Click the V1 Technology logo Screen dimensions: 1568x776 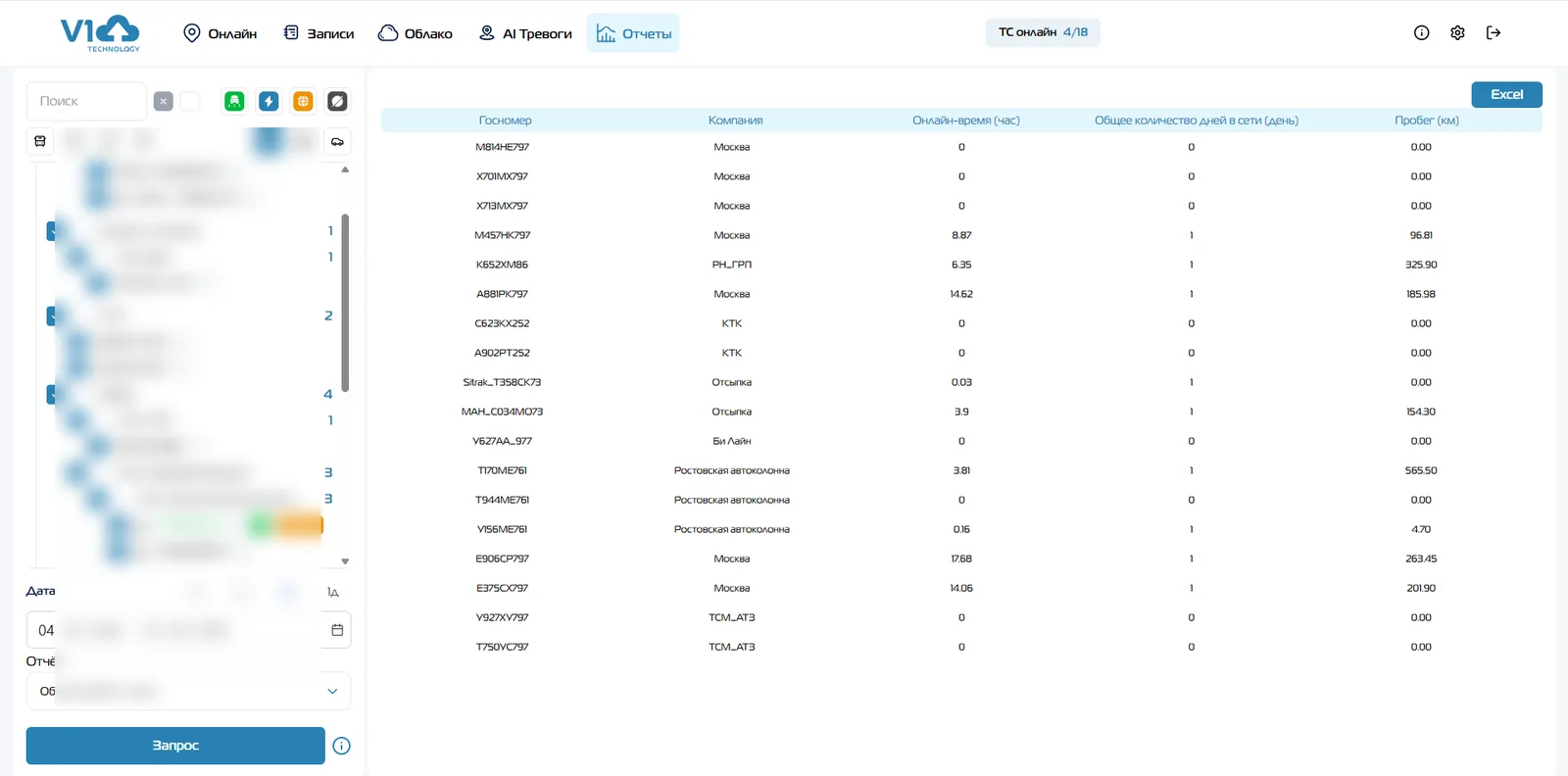pos(100,33)
